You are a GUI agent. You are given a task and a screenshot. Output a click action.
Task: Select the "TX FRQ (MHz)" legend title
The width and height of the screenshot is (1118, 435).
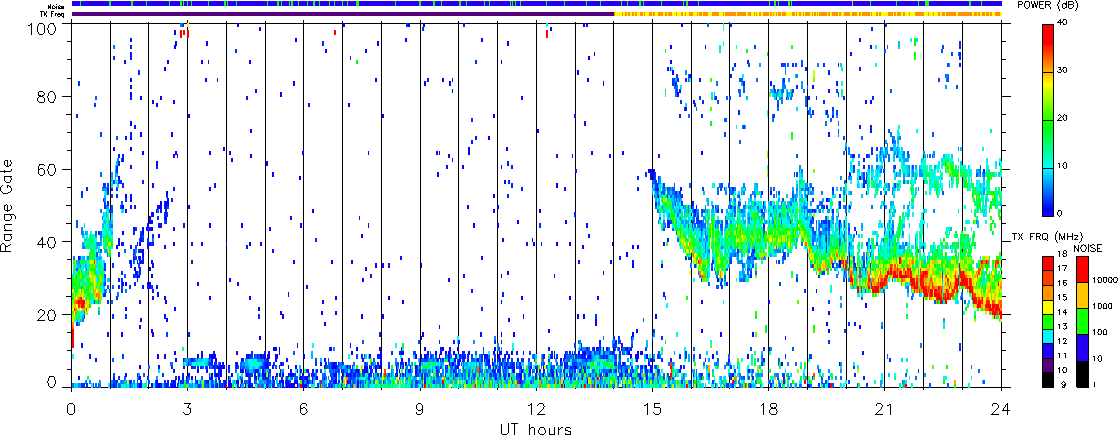click(1049, 236)
